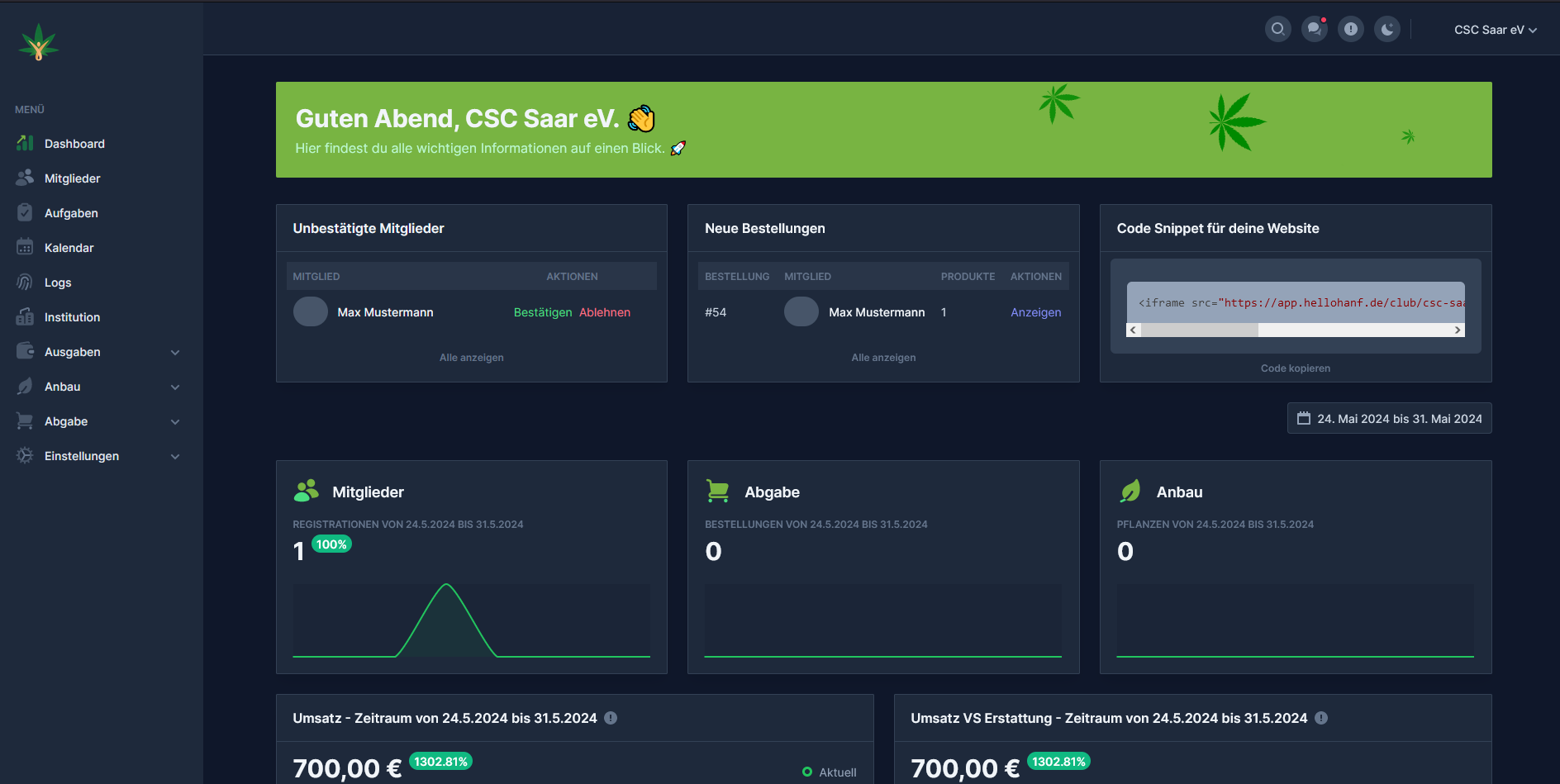Expand the Ausgaben submenu

pyautogui.click(x=174, y=352)
